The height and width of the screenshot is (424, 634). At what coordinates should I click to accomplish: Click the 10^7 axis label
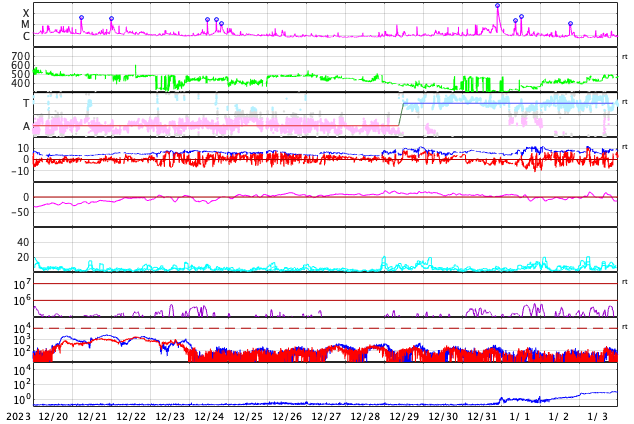(22, 284)
